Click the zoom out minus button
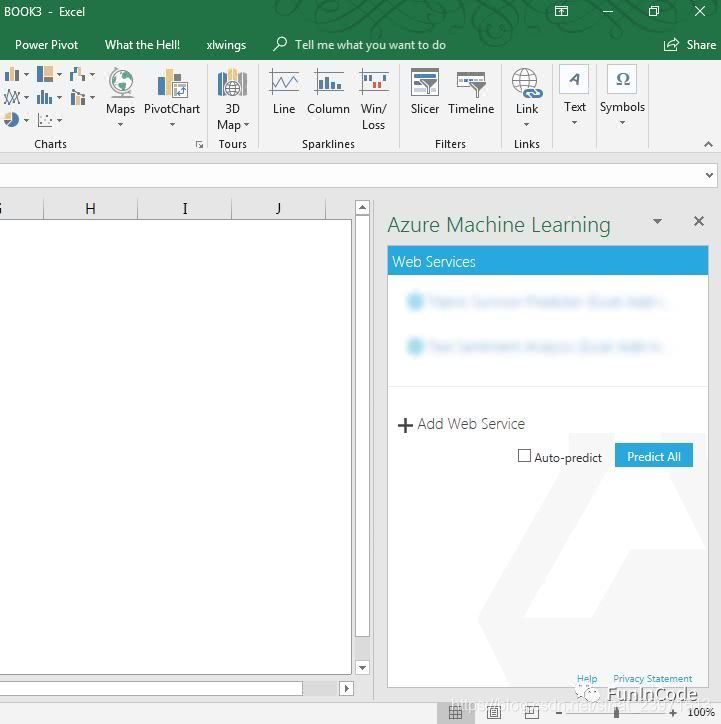 559,713
